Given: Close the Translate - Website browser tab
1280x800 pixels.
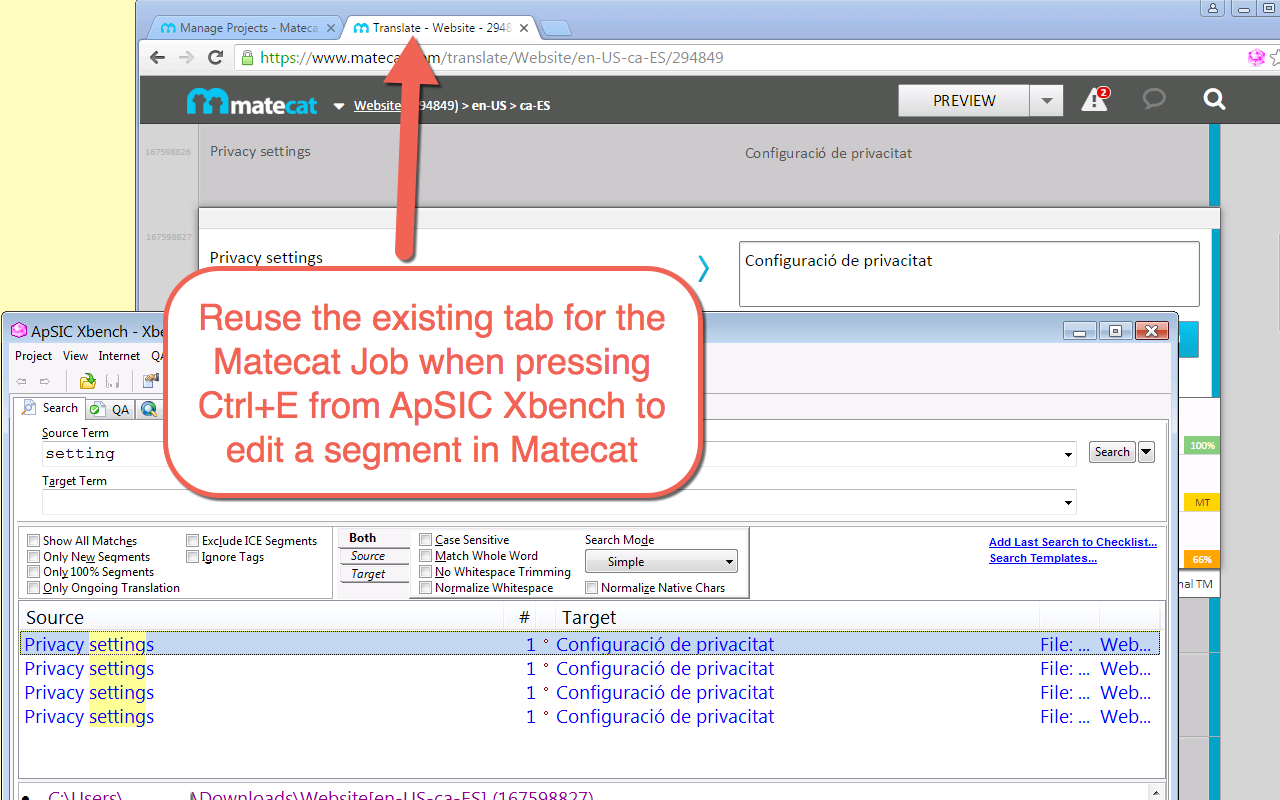Looking at the screenshot, I should [x=524, y=28].
